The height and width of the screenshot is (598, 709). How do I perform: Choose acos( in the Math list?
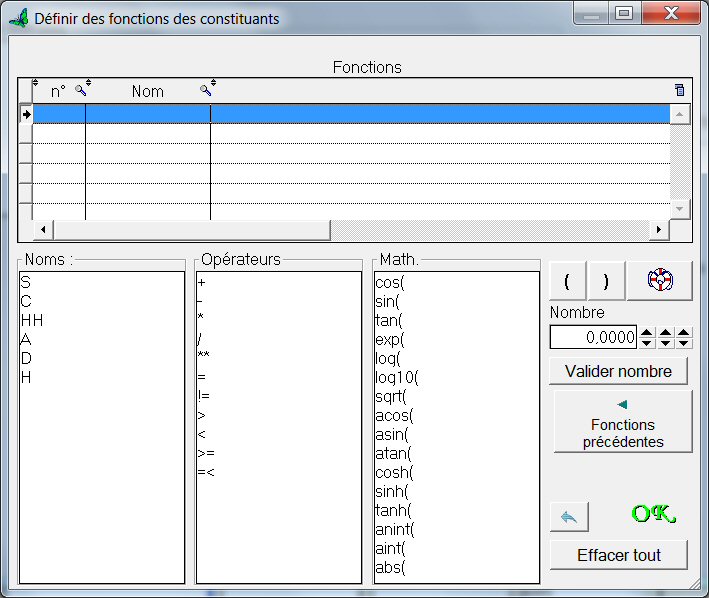click(x=394, y=415)
